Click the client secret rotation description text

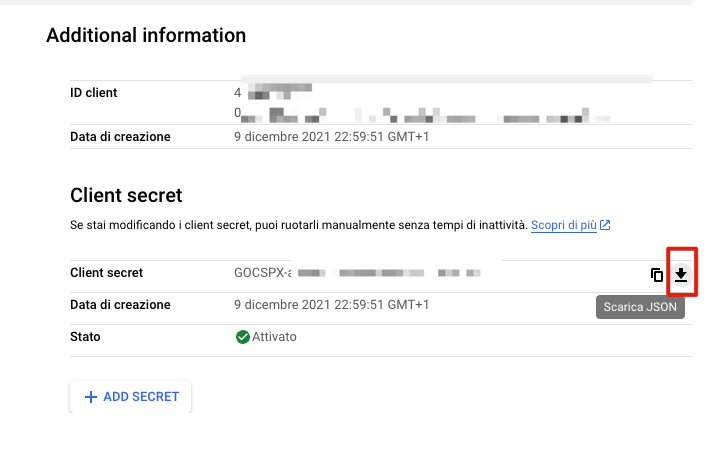pyautogui.click(x=298, y=225)
